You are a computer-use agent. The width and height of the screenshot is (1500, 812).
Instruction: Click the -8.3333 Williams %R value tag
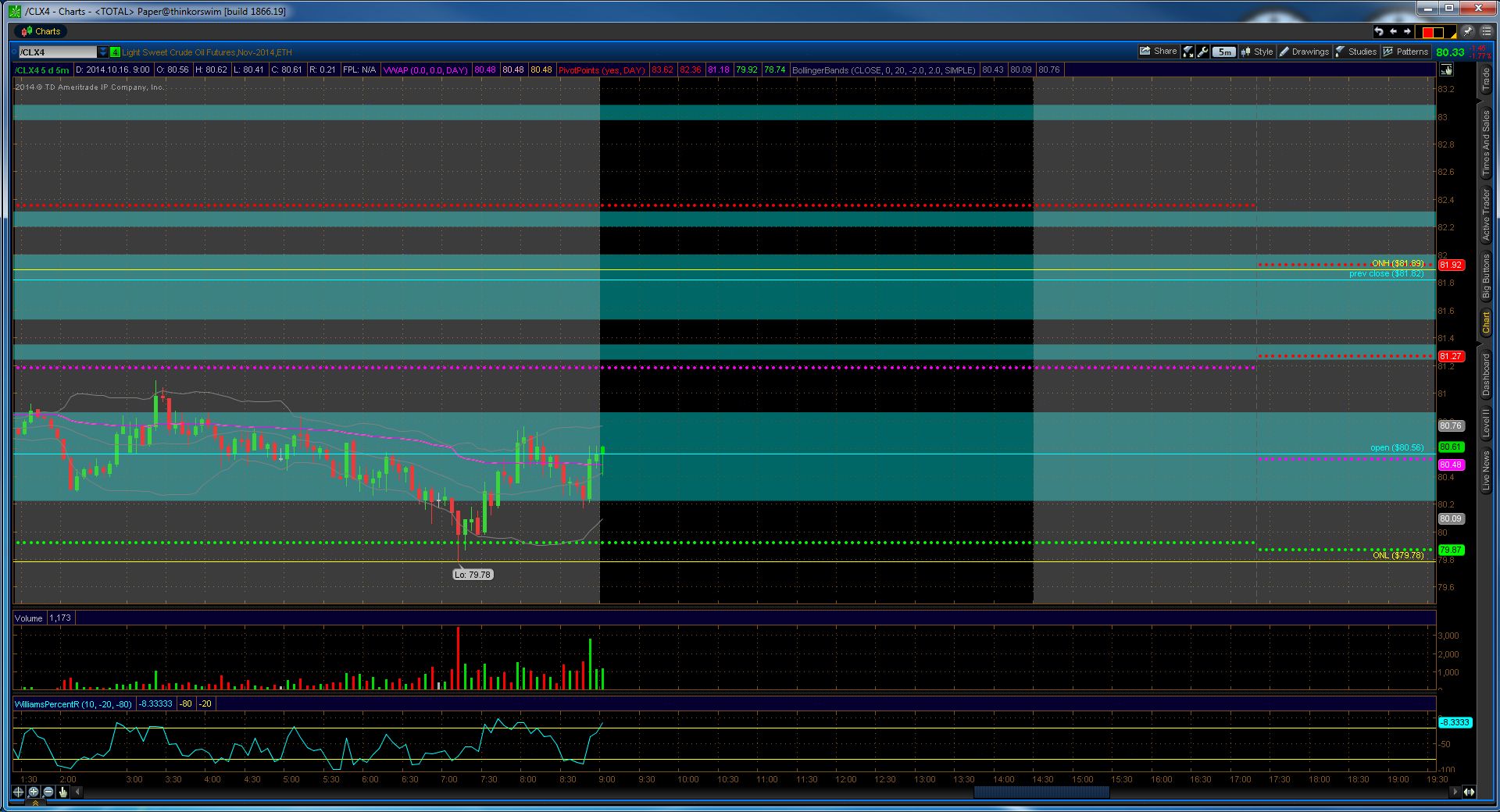tap(1455, 722)
